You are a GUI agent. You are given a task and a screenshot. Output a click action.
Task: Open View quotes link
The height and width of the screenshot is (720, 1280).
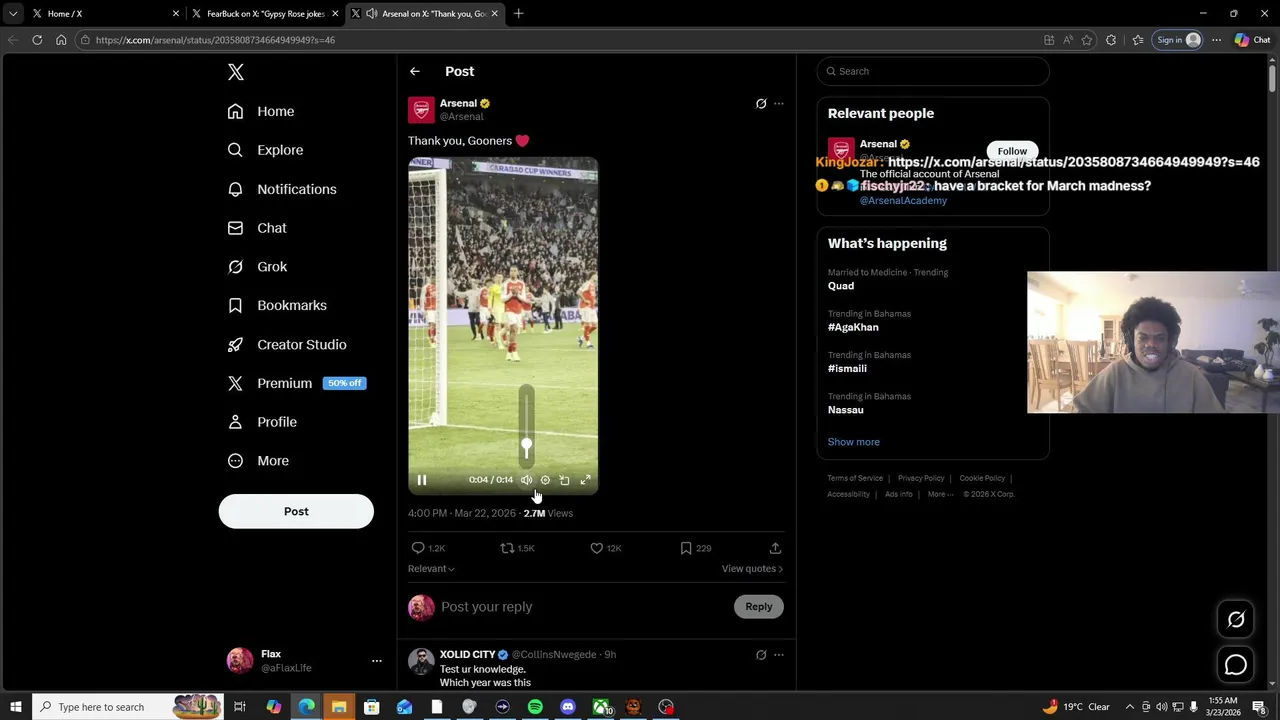(752, 569)
